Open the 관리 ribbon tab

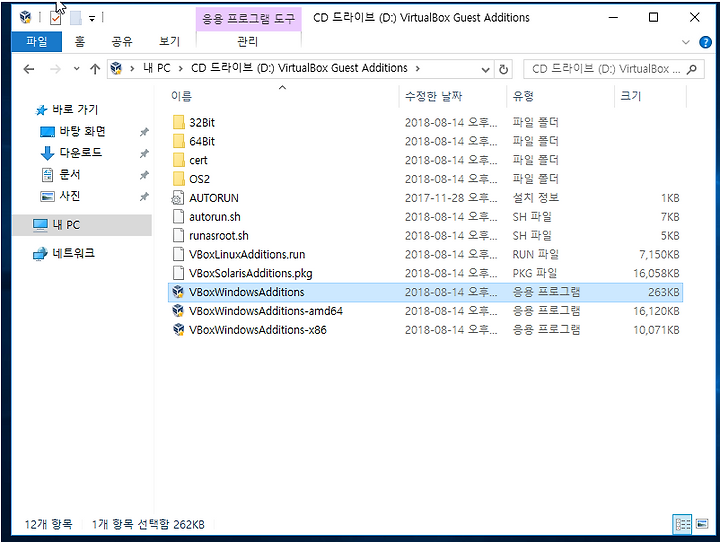click(x=248, y=42)
